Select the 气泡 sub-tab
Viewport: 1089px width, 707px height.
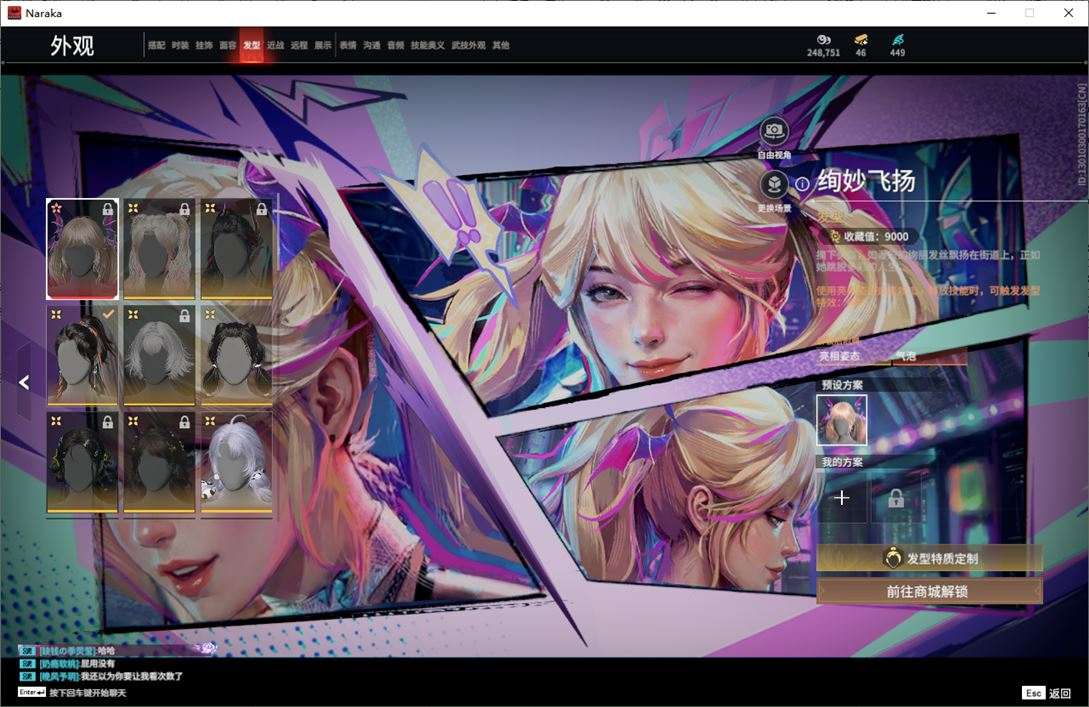(906, 356)
